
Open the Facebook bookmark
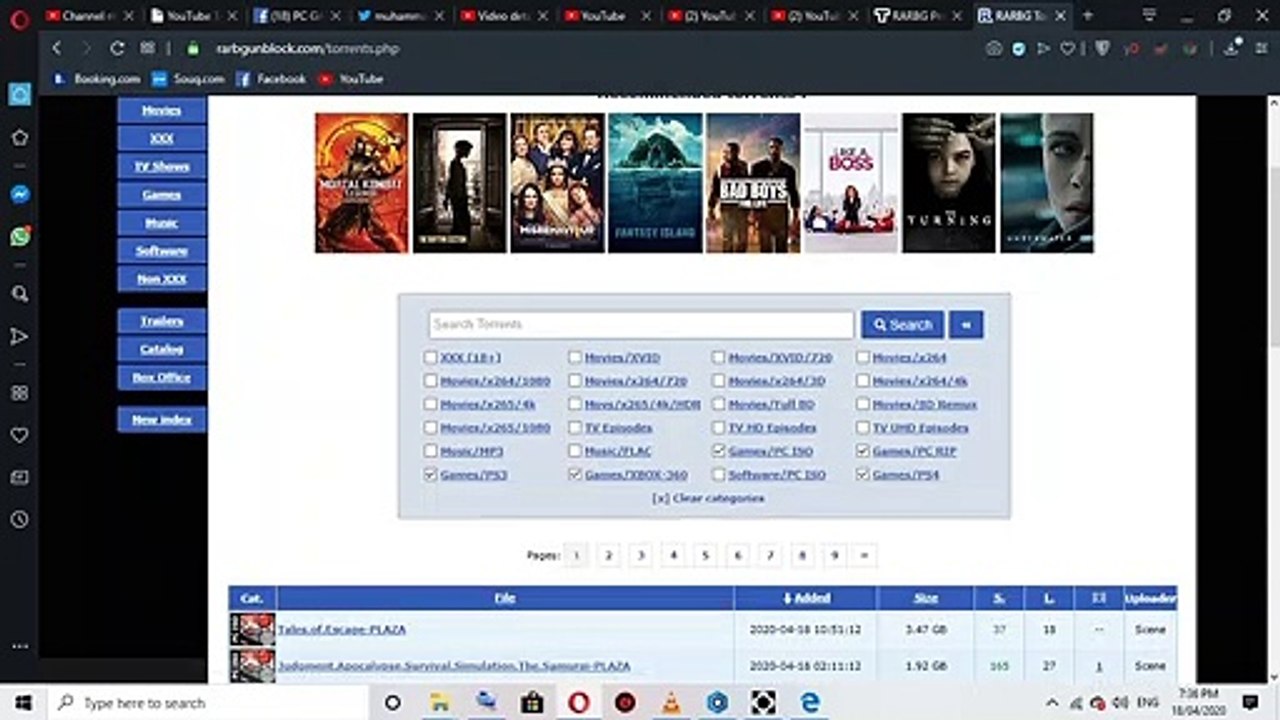point(270,78)
